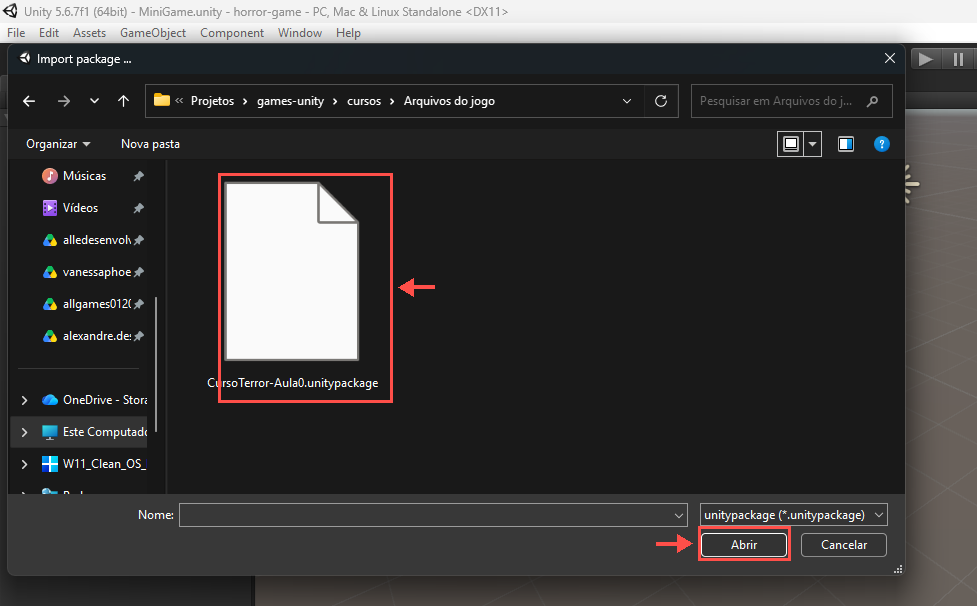Viewport: 977px width, 606px height.
Task: Click the pin icon beside Vídeos
Action: 138,208
